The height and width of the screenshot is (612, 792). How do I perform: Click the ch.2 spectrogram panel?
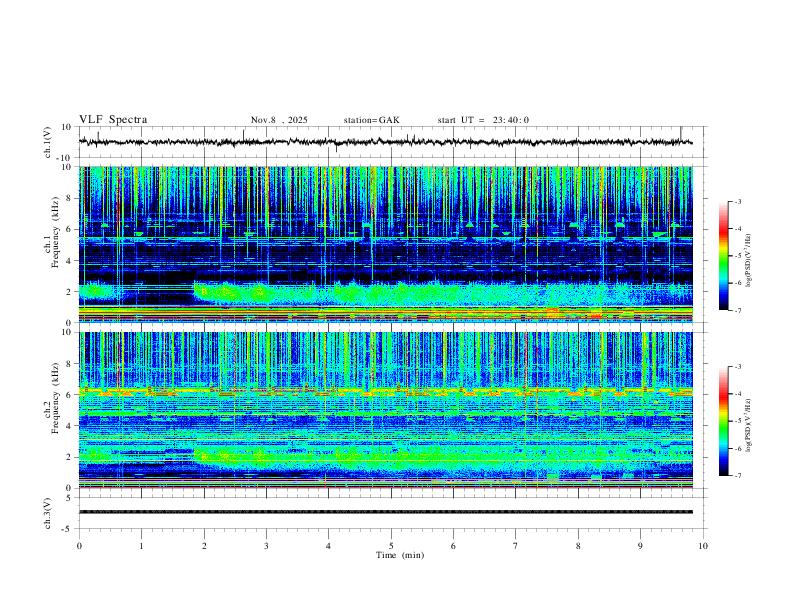click(x=385, y=410)
